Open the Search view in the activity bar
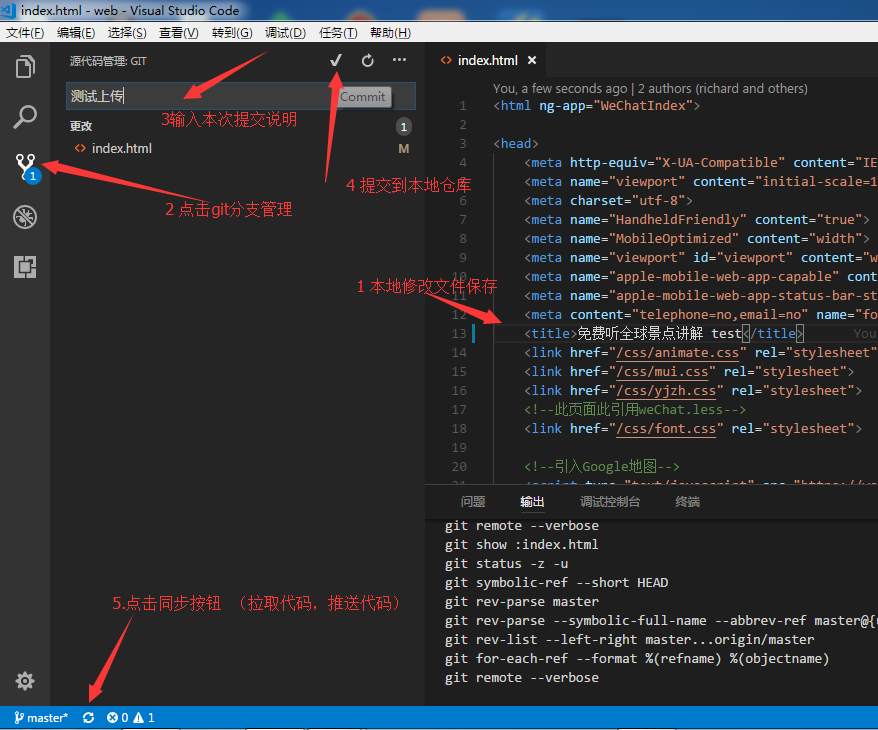The image size is (878, 730). click(x=25, y=116)
